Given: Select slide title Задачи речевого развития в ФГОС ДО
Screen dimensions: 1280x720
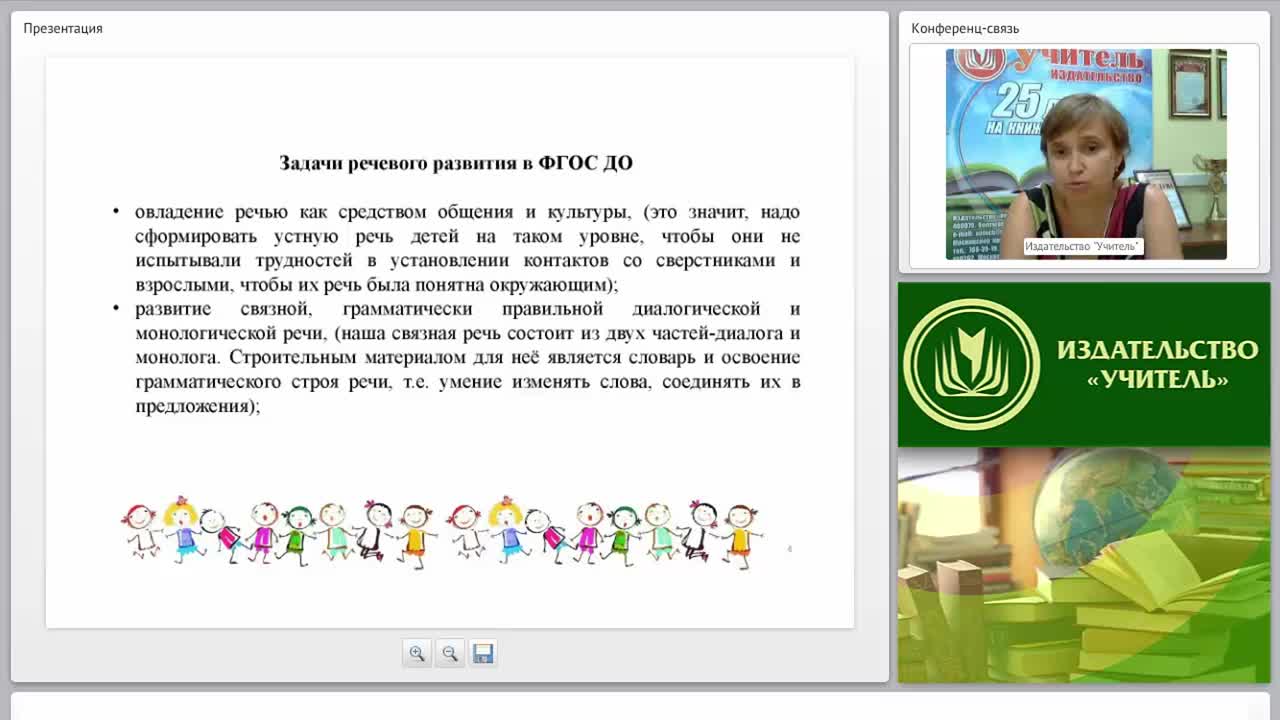Looking at the screenshot, I should pyautogui.click(x=456, y=163).
